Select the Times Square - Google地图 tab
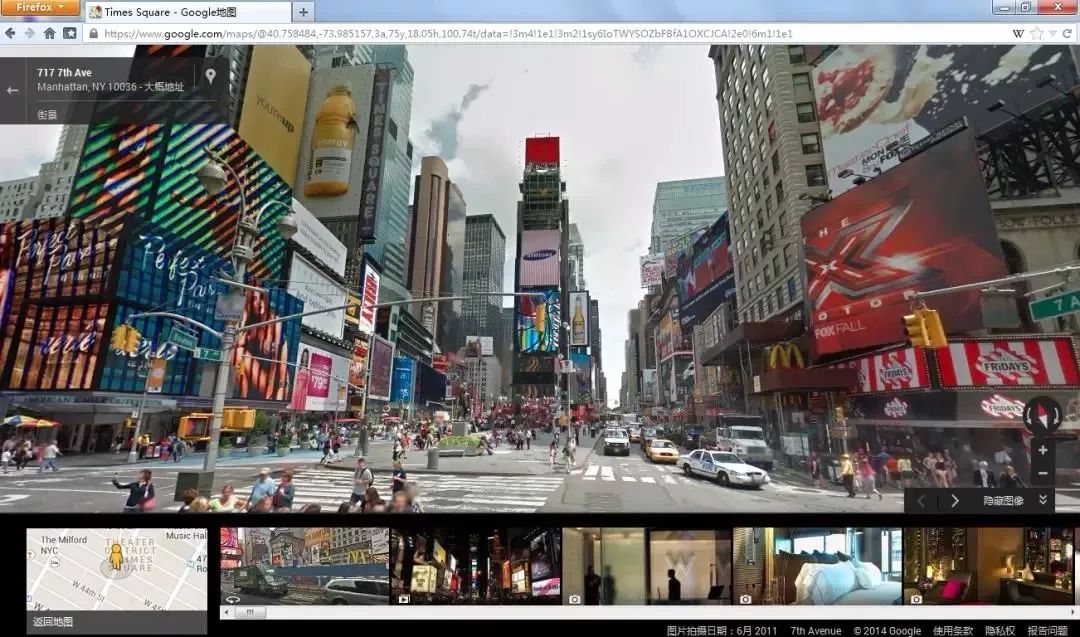Screen dimensions: 1080x637 [187, 12]
